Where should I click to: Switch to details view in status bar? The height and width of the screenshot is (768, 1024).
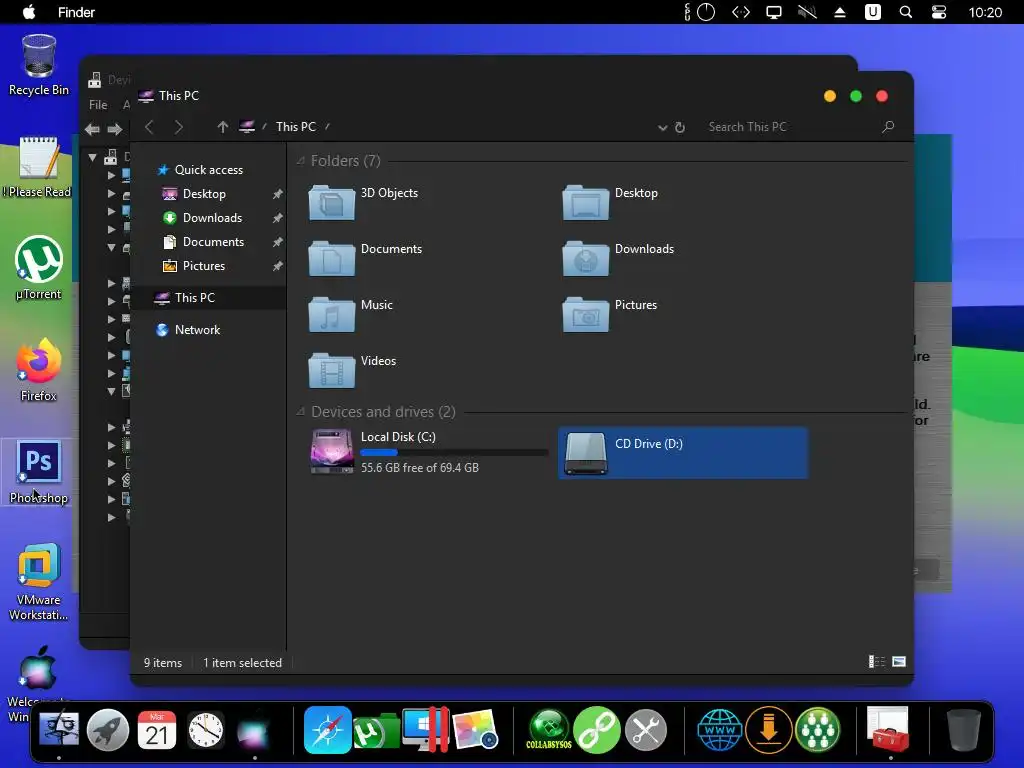[x=876, y=662]
